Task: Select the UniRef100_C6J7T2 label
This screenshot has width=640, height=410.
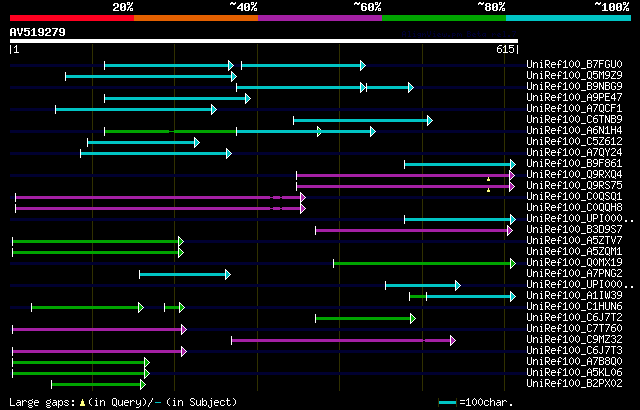Action: pyautogui.click(x=574, y=318)
